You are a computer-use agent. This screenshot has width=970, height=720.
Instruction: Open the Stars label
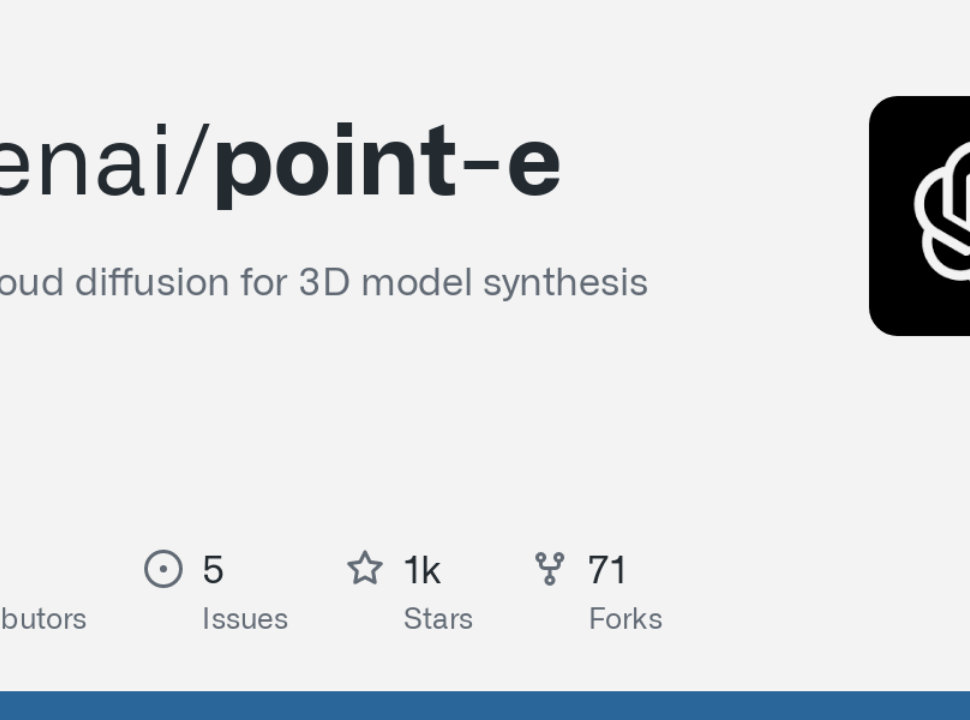438,619
